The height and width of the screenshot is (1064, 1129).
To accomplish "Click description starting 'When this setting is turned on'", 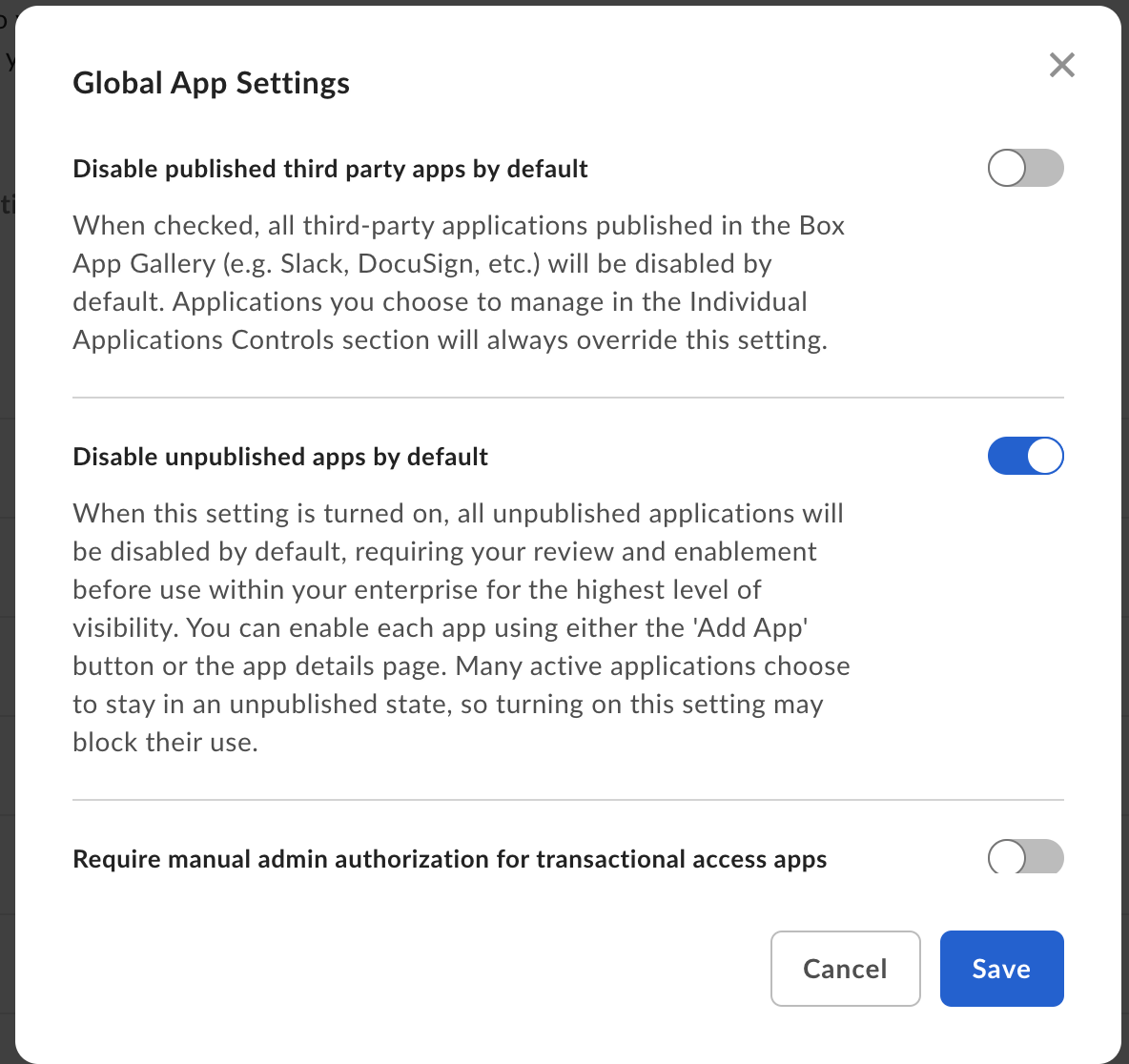I will (462, 627).
